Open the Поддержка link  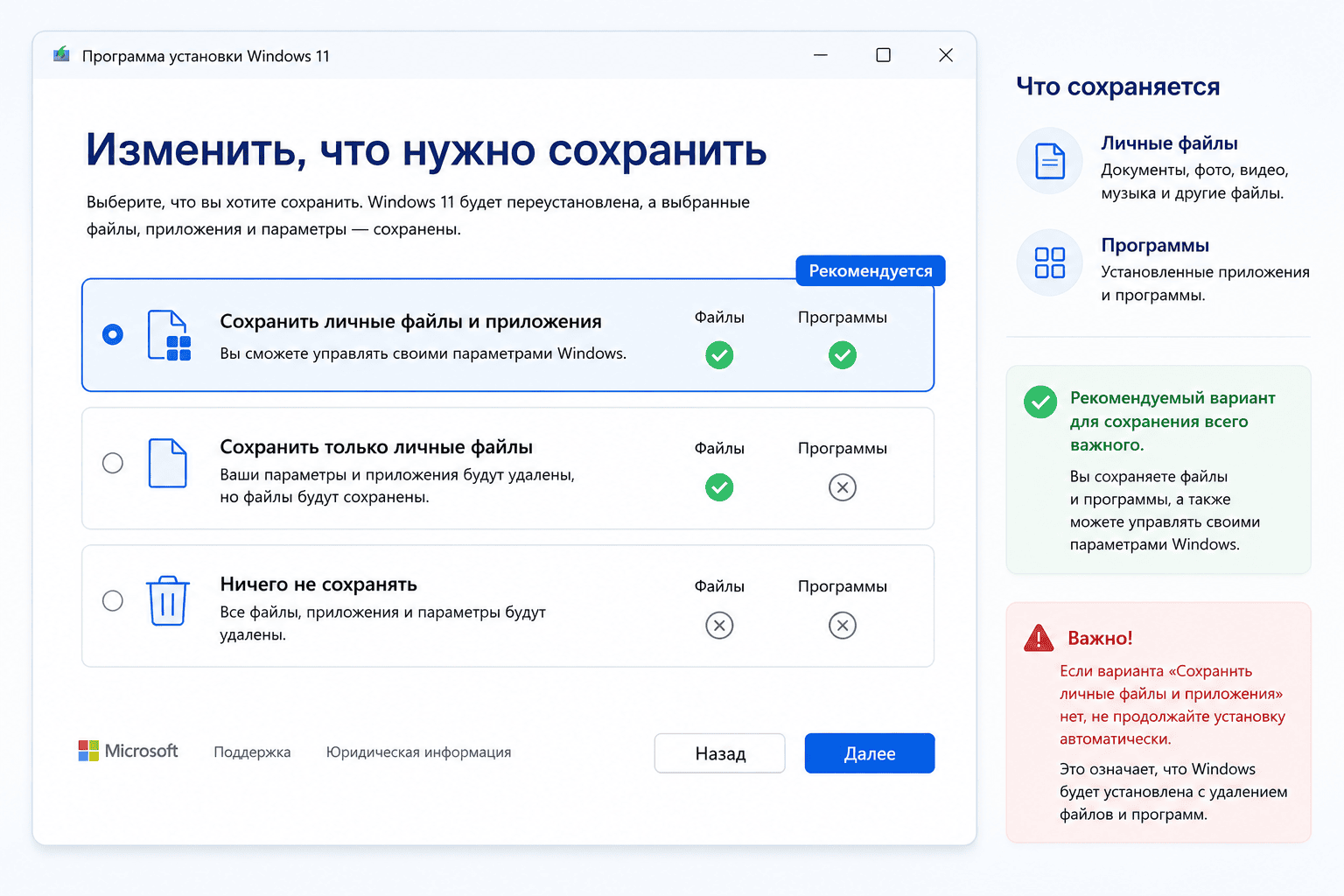pyautogui.click(x=252, y=752)
